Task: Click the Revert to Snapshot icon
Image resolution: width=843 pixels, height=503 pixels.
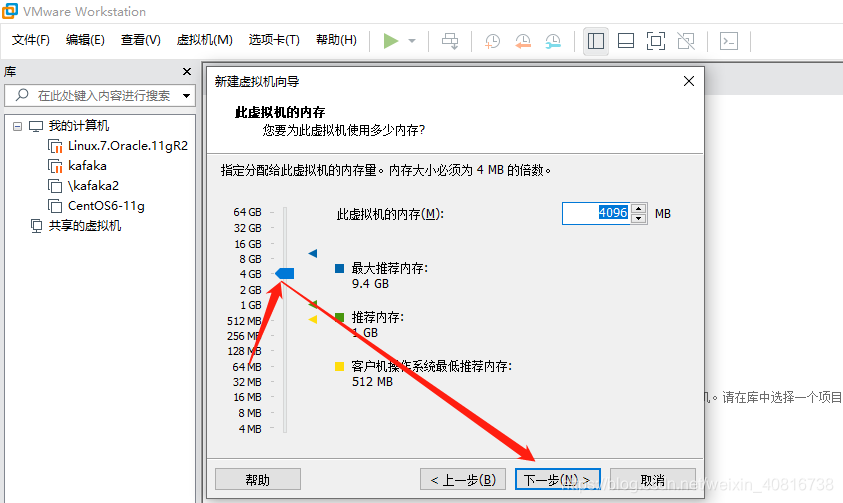Action: coord(523,41)
